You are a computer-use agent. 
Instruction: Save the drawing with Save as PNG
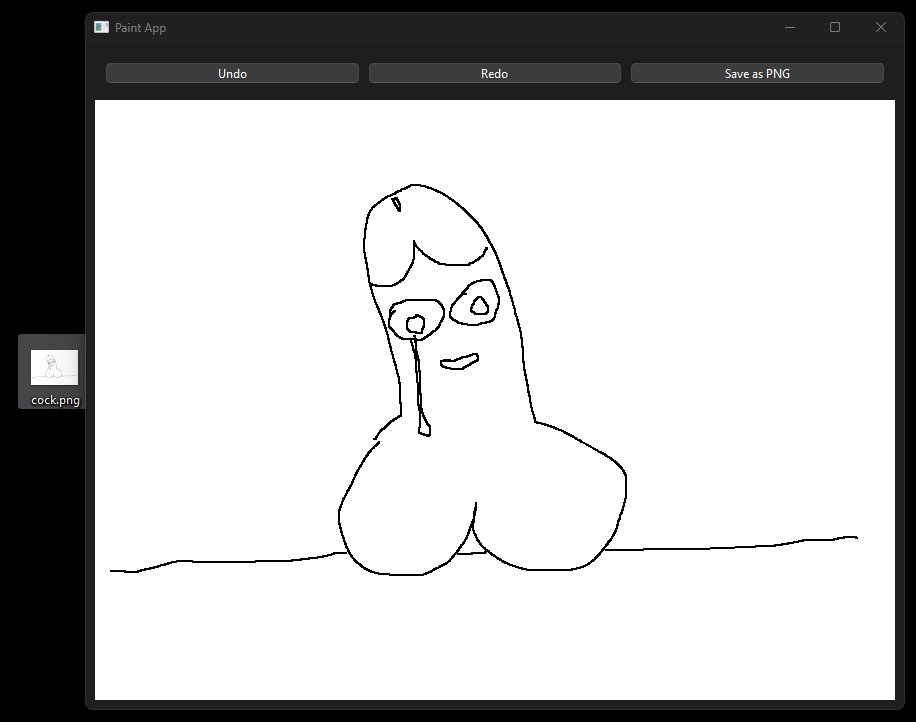(757, 73)
